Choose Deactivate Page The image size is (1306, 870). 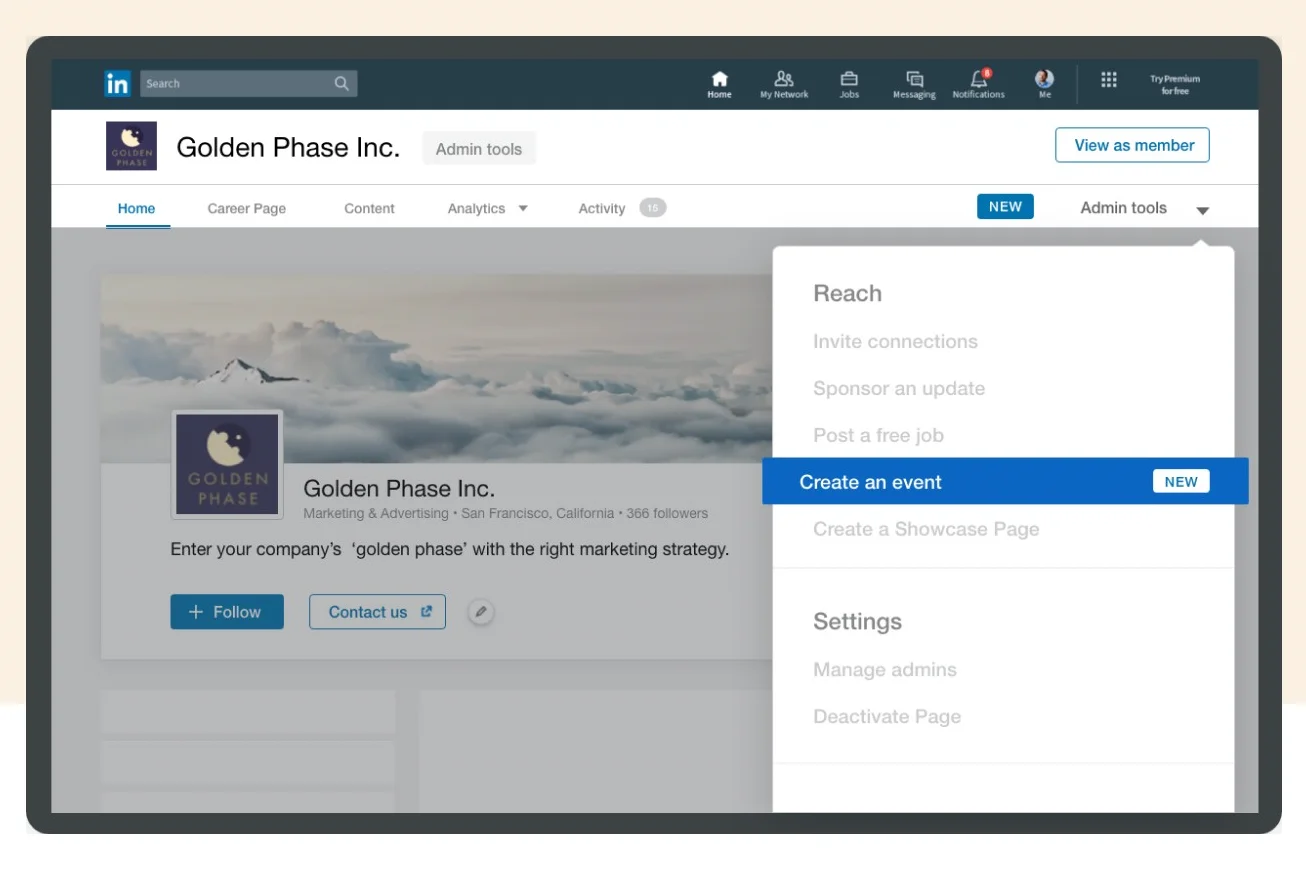[888, 717]
